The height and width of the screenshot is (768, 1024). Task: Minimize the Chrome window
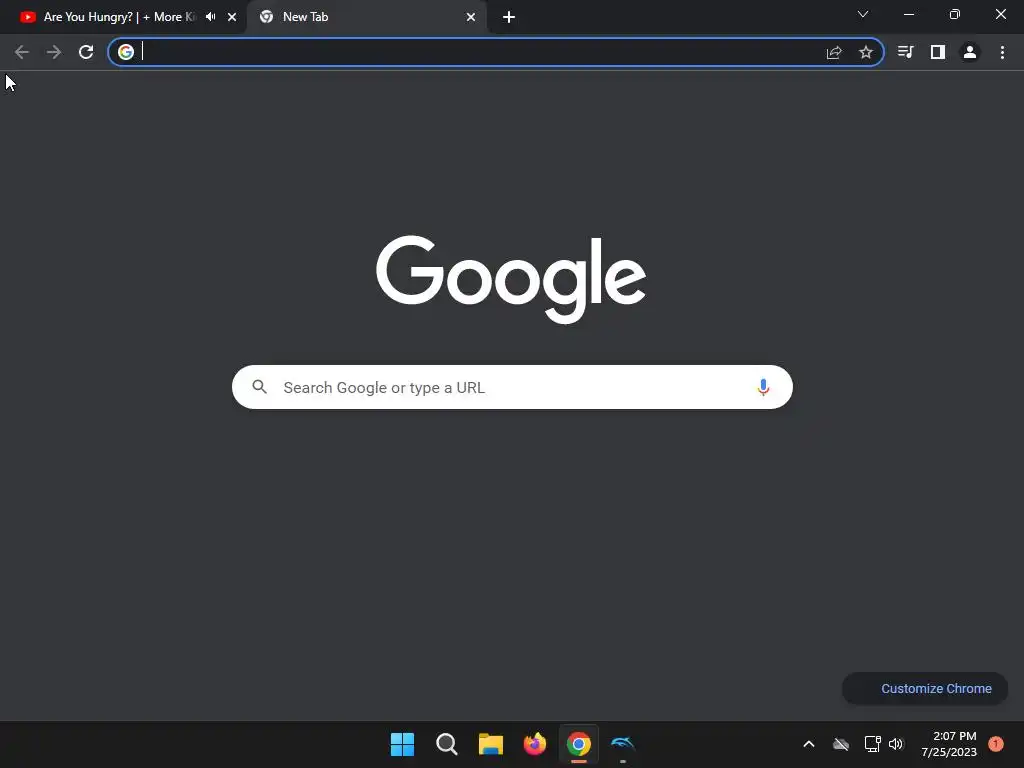pos(909,14)
